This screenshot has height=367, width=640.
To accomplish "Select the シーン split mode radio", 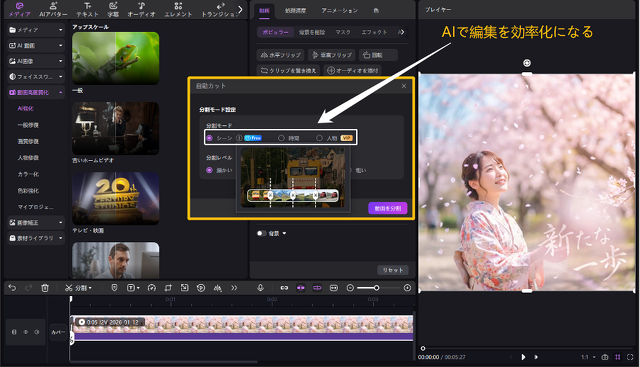I will (209, 138).
